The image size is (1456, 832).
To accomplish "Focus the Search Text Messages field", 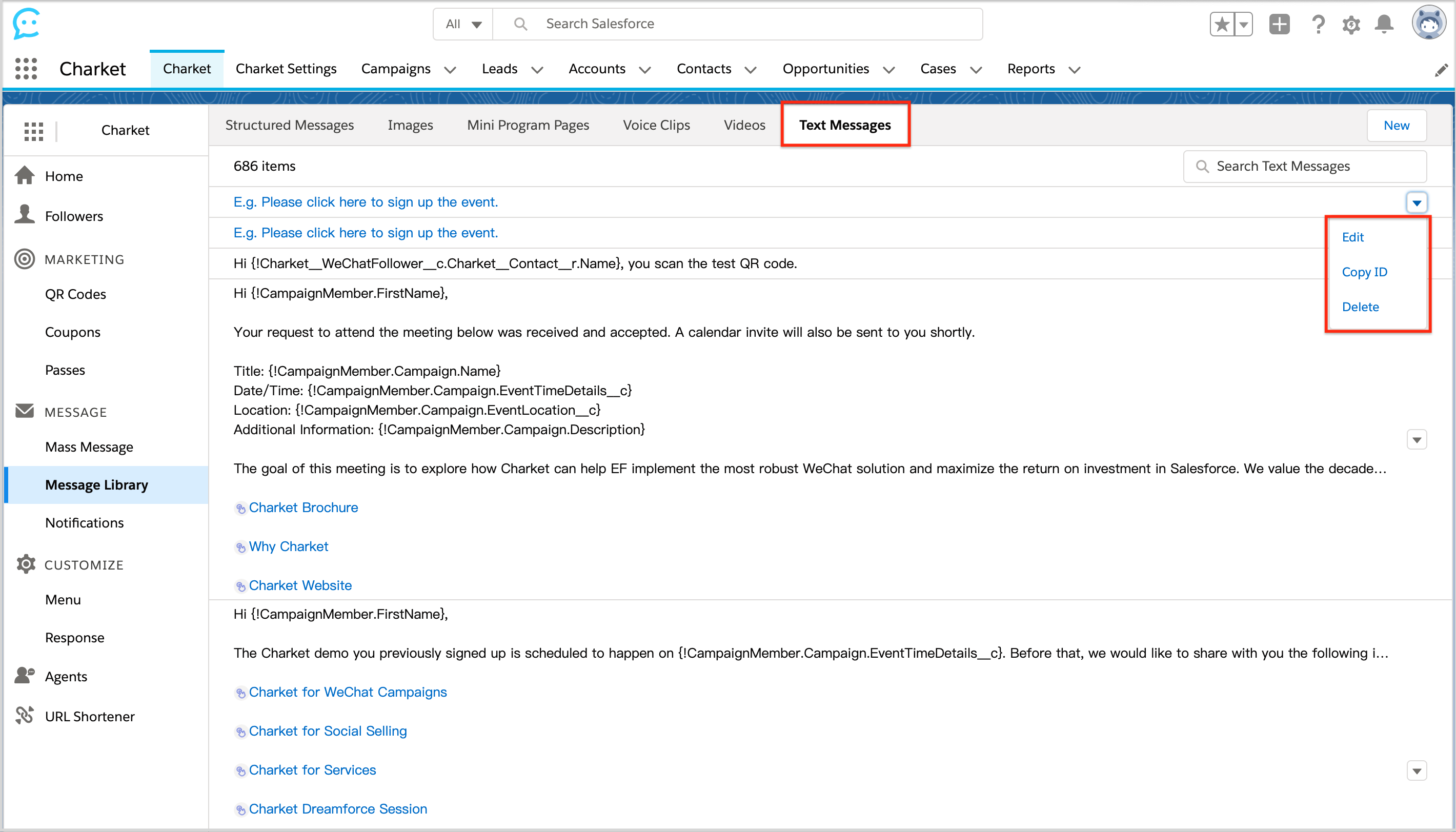I will click(x=1305, y=166).
